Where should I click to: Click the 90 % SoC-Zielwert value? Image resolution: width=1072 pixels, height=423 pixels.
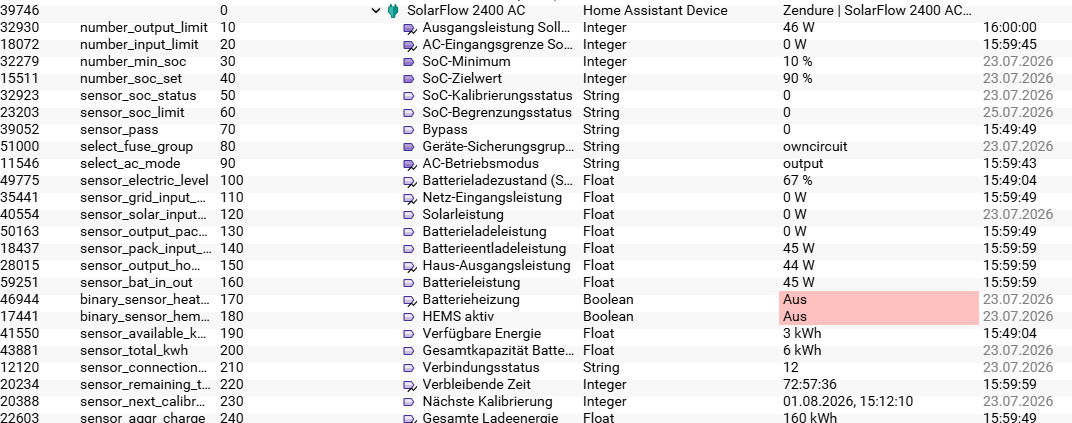click(x=798, y=79)
